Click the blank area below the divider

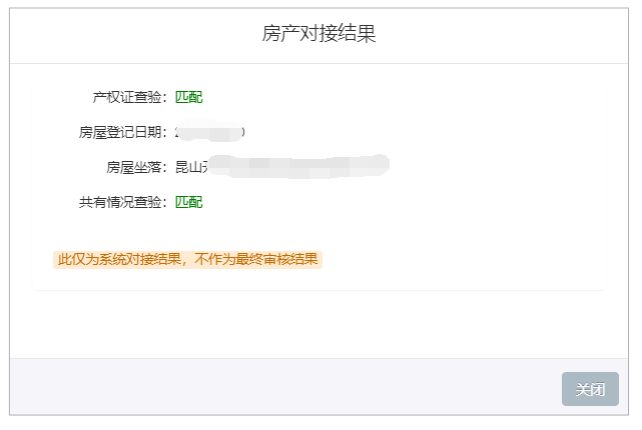coord(319,325)
